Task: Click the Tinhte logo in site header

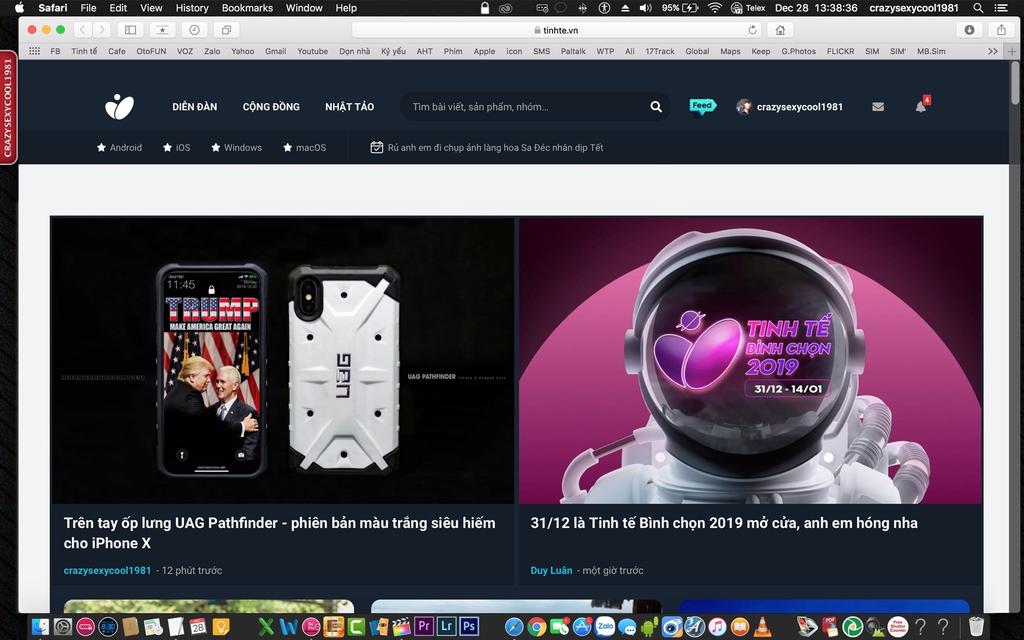Action: pyautogui.click(x=120, y=106)
